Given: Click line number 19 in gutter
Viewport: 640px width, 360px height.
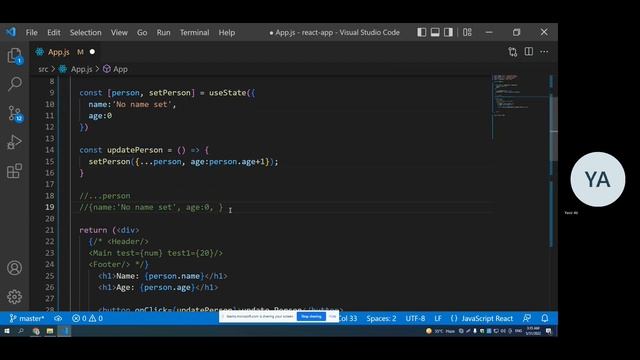Looking at the screenshot, I should 49,207.
